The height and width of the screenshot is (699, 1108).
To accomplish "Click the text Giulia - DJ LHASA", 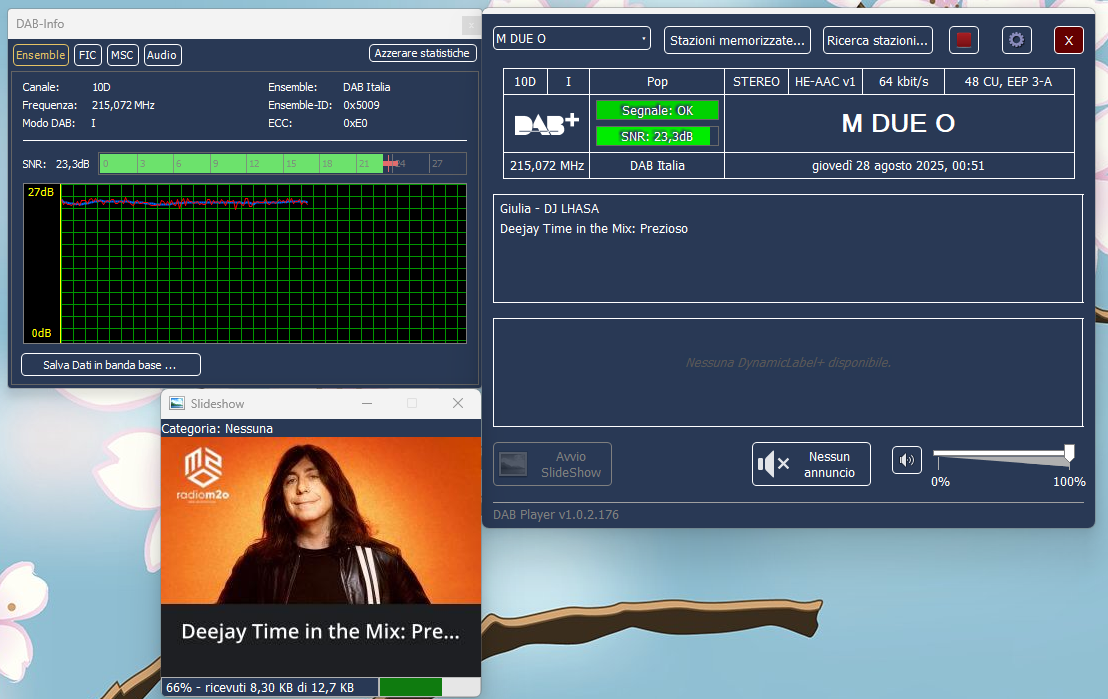I will (549, 208).
